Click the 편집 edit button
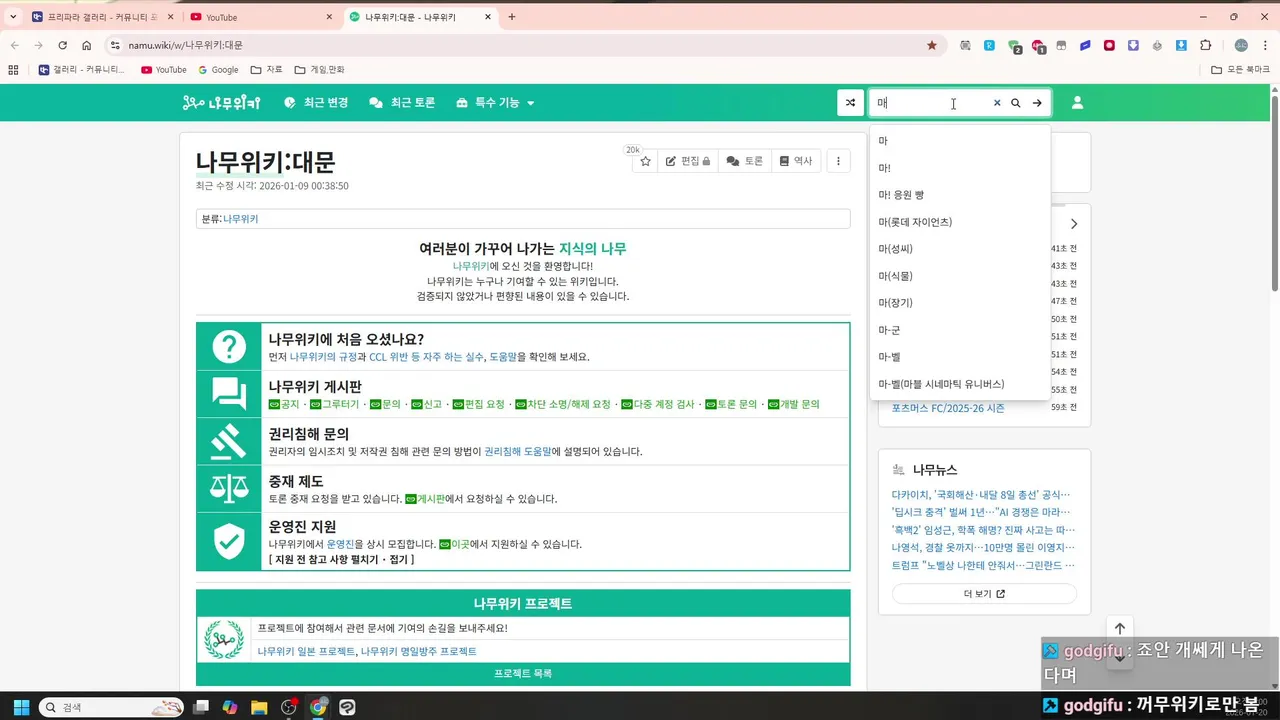The height and width of the screenshot is (720, 1280). pyautogui.click(x=688, y=161)
